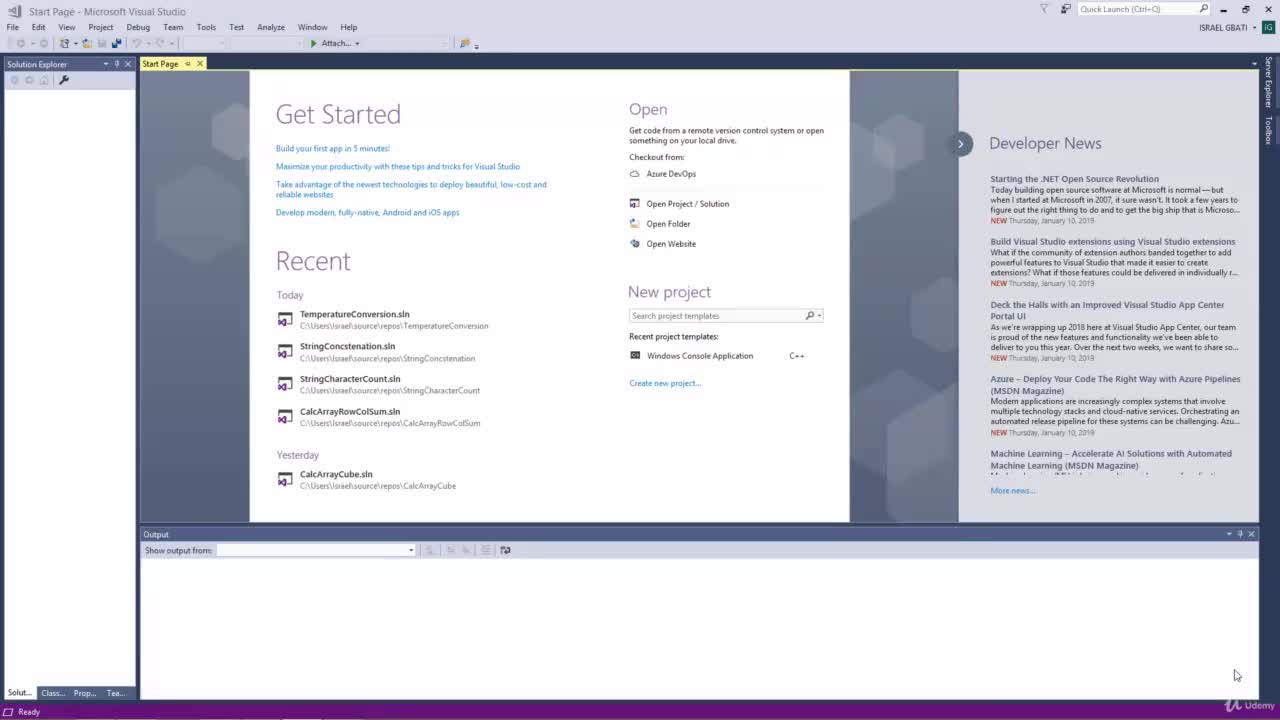Click Build your first app in 5 minutes link

pos(333,149)
